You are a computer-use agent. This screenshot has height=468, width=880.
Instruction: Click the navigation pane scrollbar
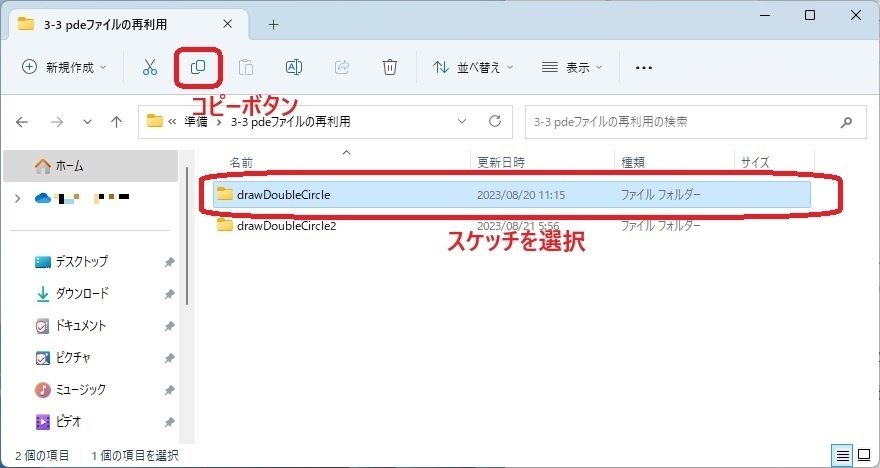click(187, 235)
